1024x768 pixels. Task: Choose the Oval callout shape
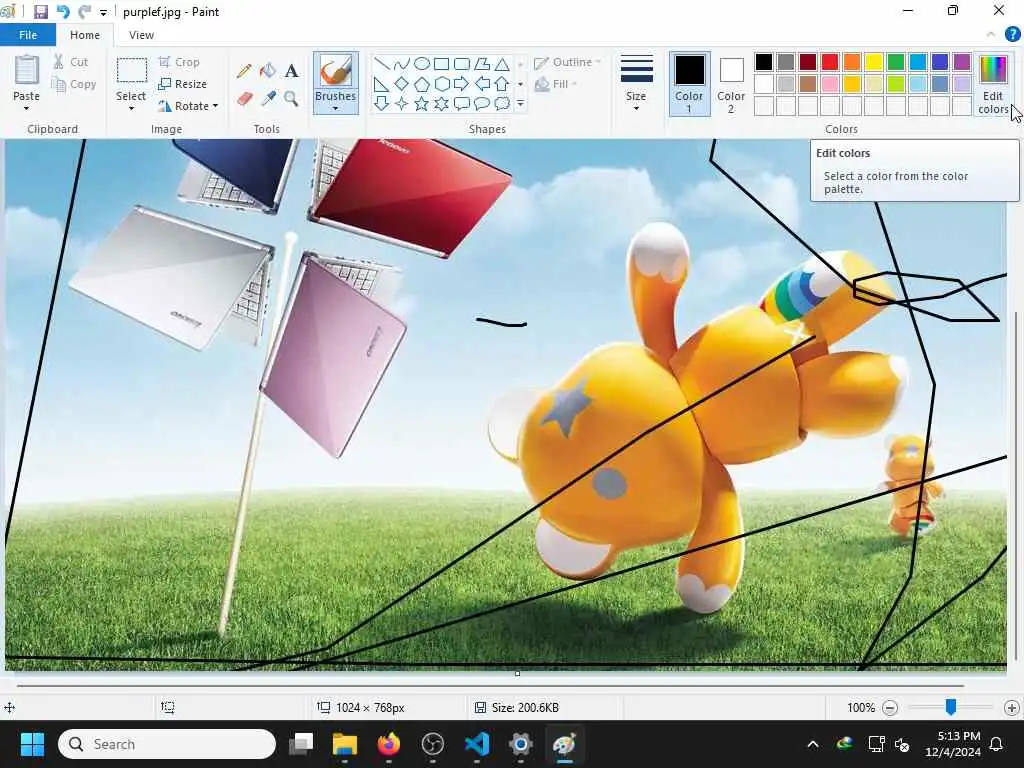point(482,103)
